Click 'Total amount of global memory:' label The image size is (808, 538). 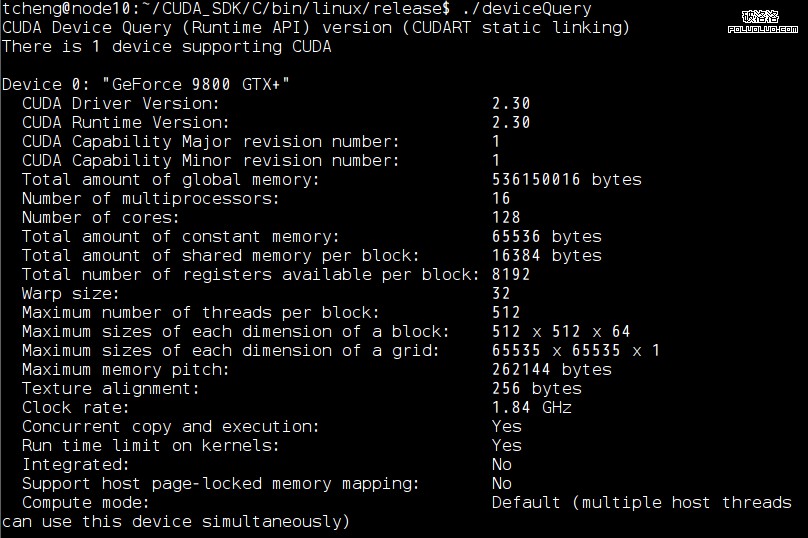(171, 180)
